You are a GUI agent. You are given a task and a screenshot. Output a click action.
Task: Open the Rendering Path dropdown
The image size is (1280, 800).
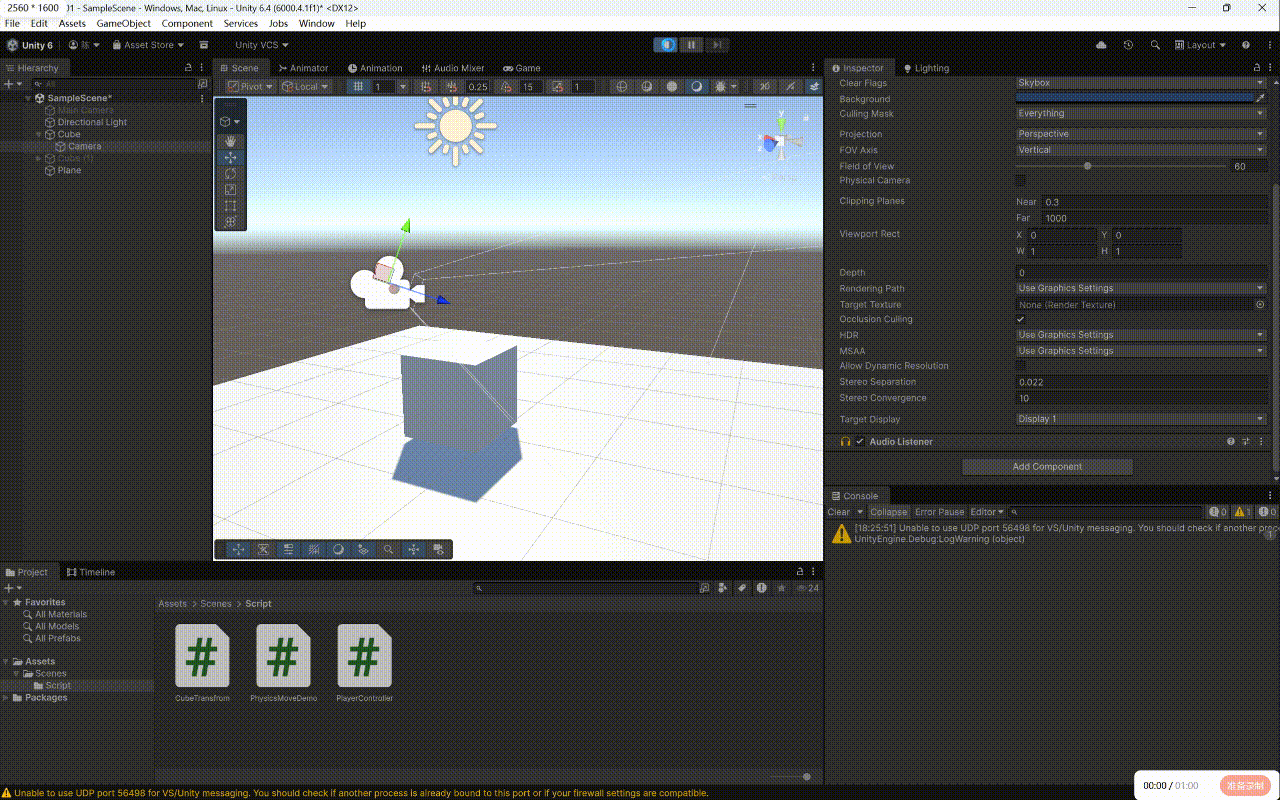tap(1141, 288)
